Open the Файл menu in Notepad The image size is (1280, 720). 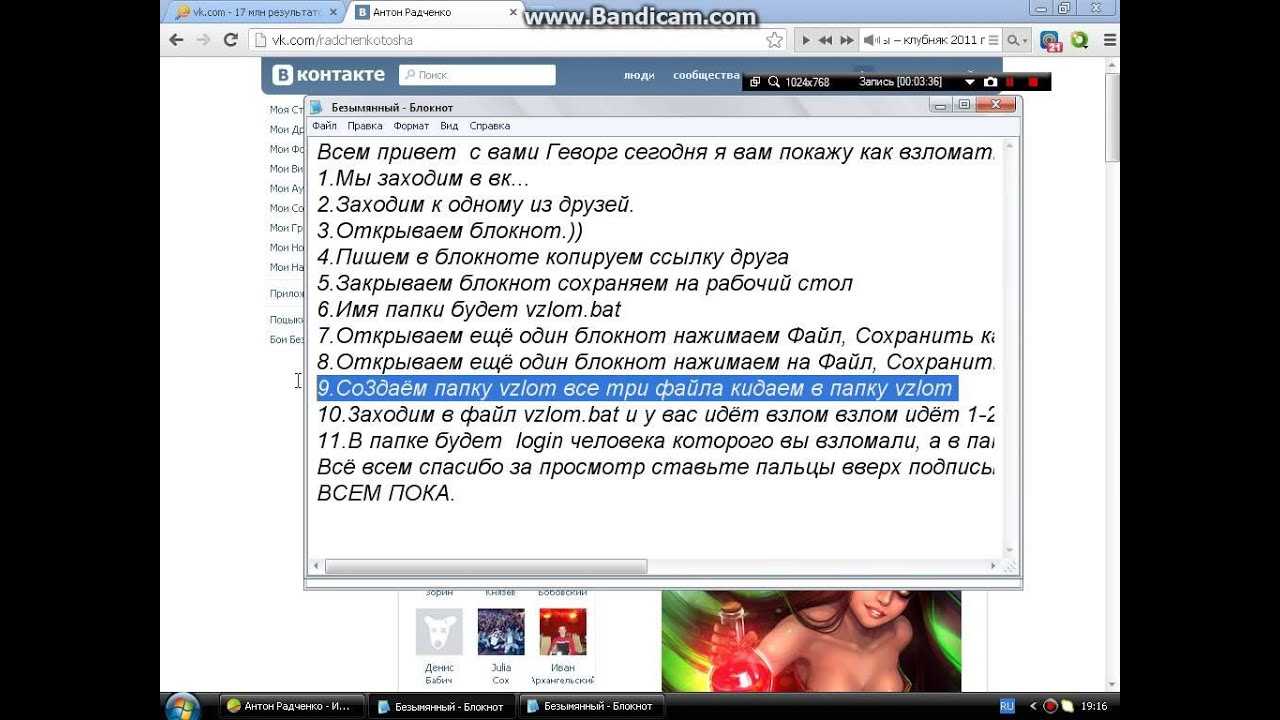coord(324,126)
